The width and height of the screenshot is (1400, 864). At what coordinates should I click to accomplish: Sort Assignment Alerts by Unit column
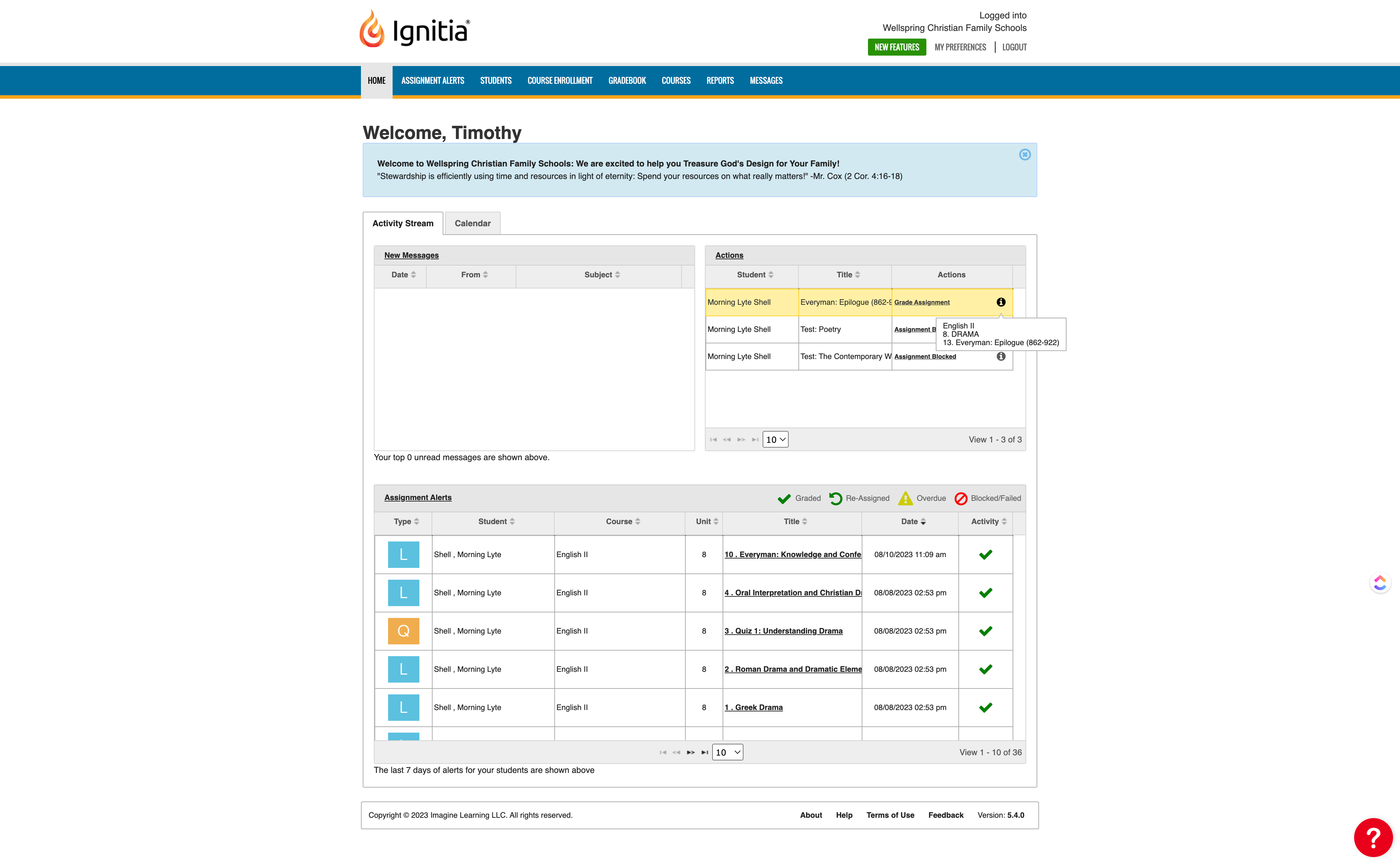pos(707,522)
